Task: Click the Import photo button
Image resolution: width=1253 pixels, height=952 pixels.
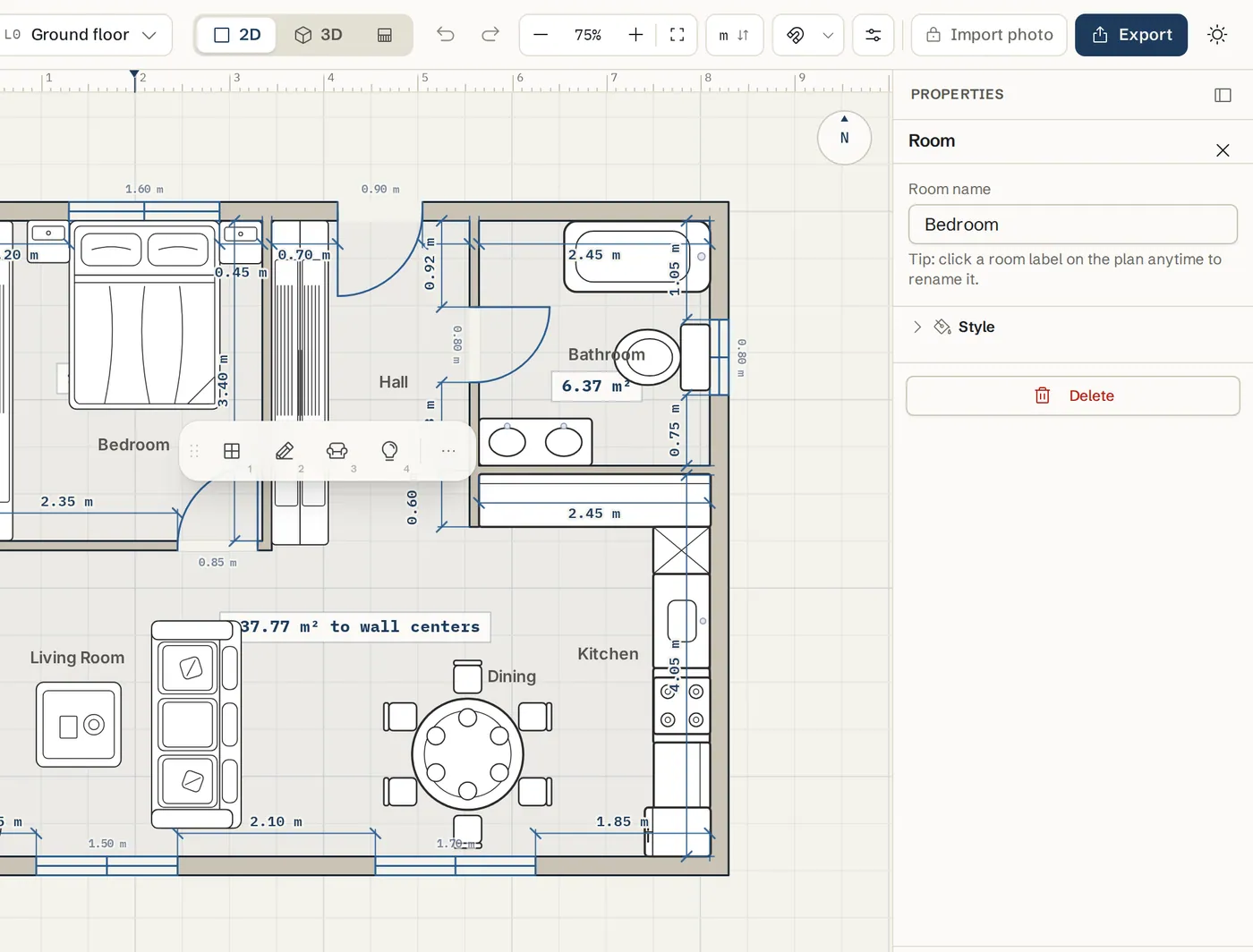Action: [989, 35]
